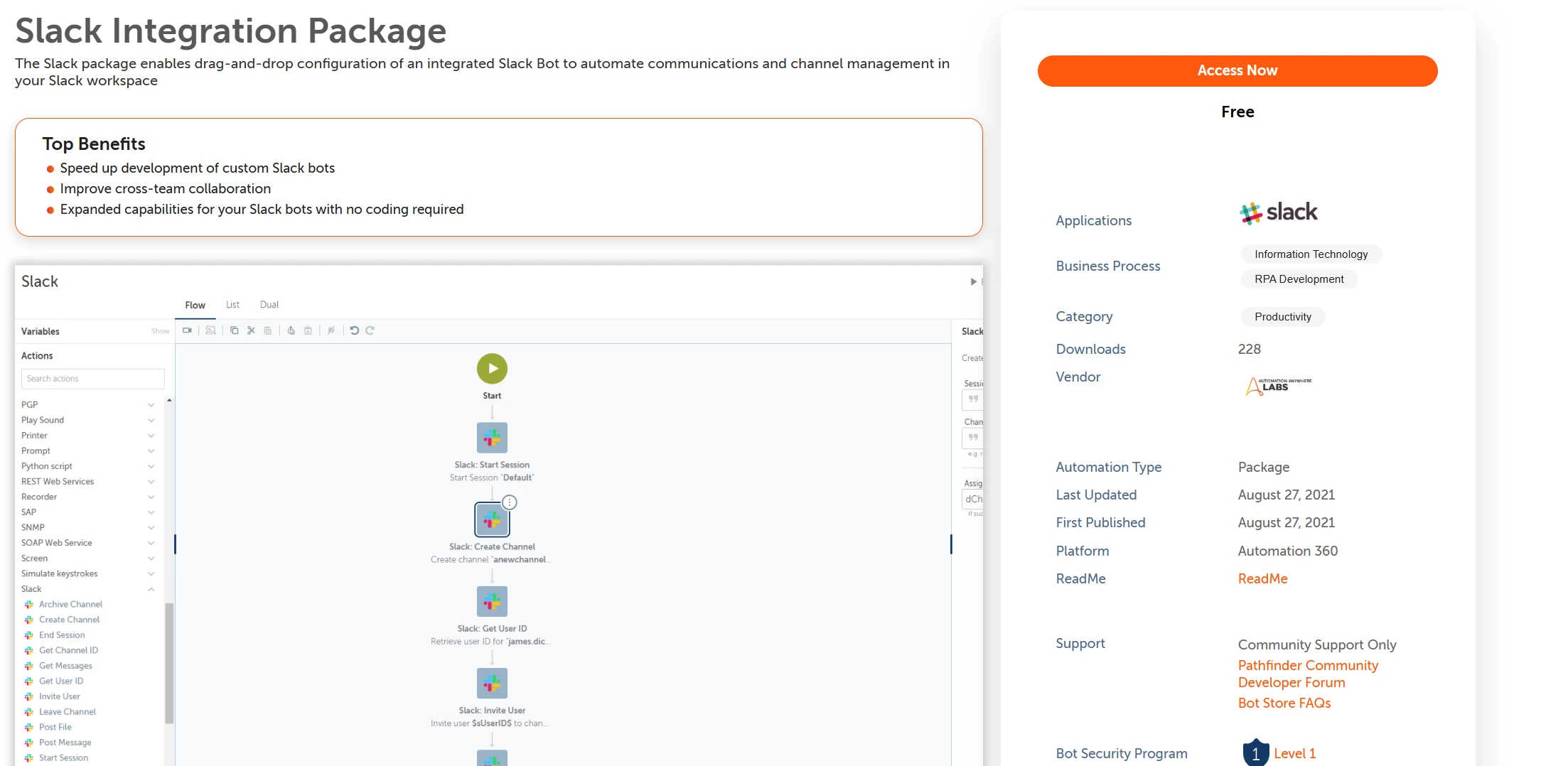Click the copy toolbar icon
Viewport: 1568px width, 766px height.
click(234, 330)
